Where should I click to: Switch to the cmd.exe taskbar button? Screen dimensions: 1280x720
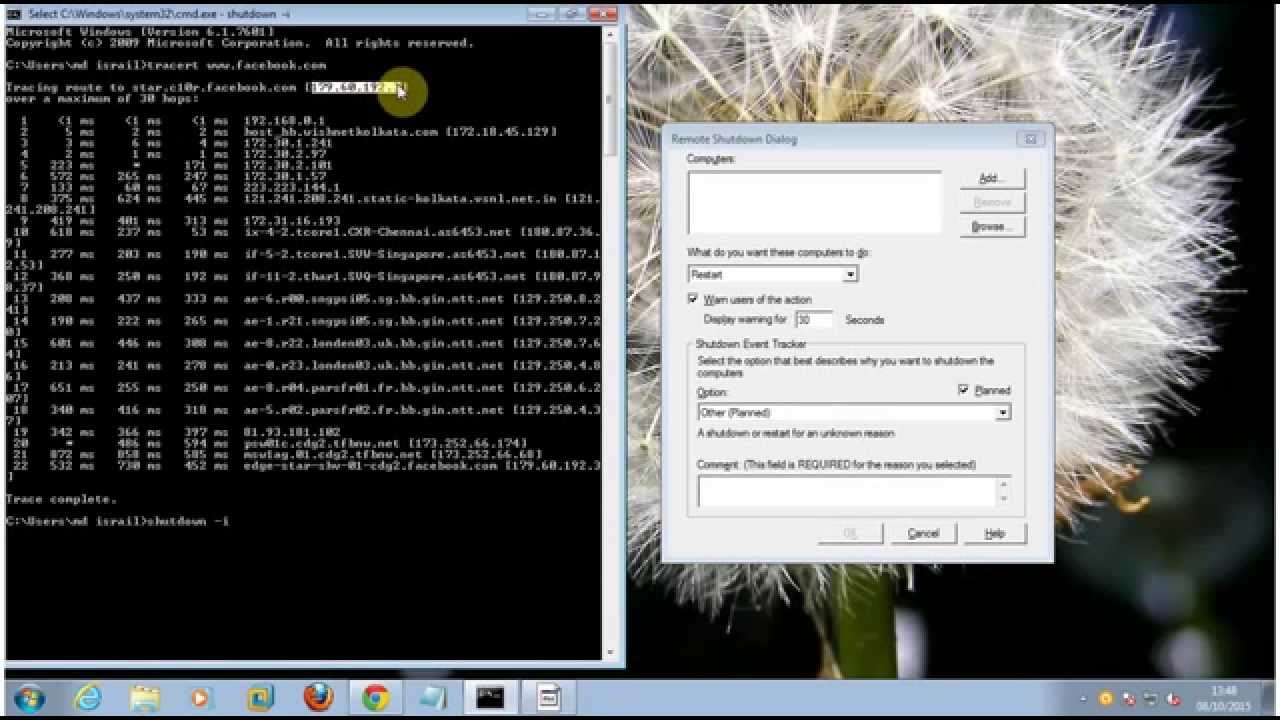[490, 697]
